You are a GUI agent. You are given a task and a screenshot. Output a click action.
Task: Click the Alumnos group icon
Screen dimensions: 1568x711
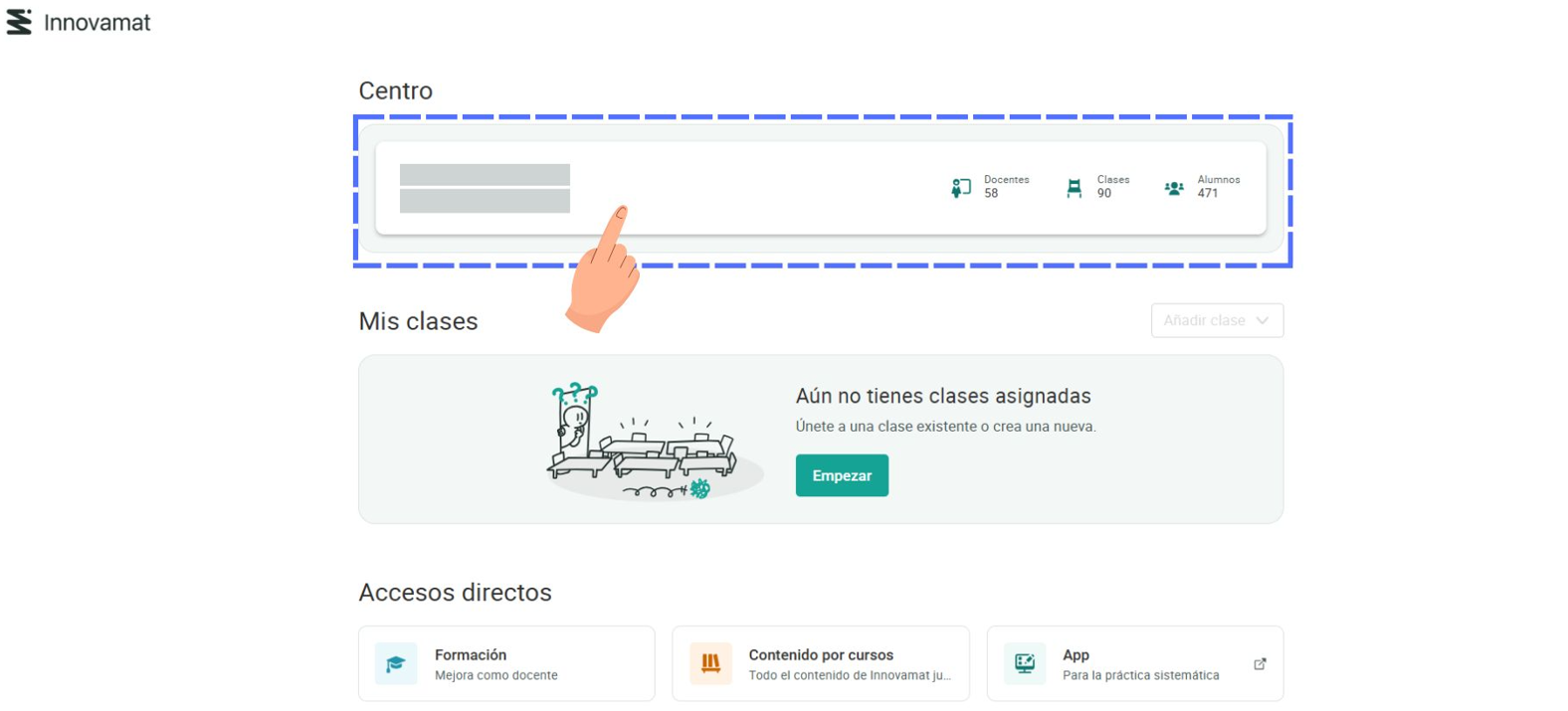coord(1174,188)
